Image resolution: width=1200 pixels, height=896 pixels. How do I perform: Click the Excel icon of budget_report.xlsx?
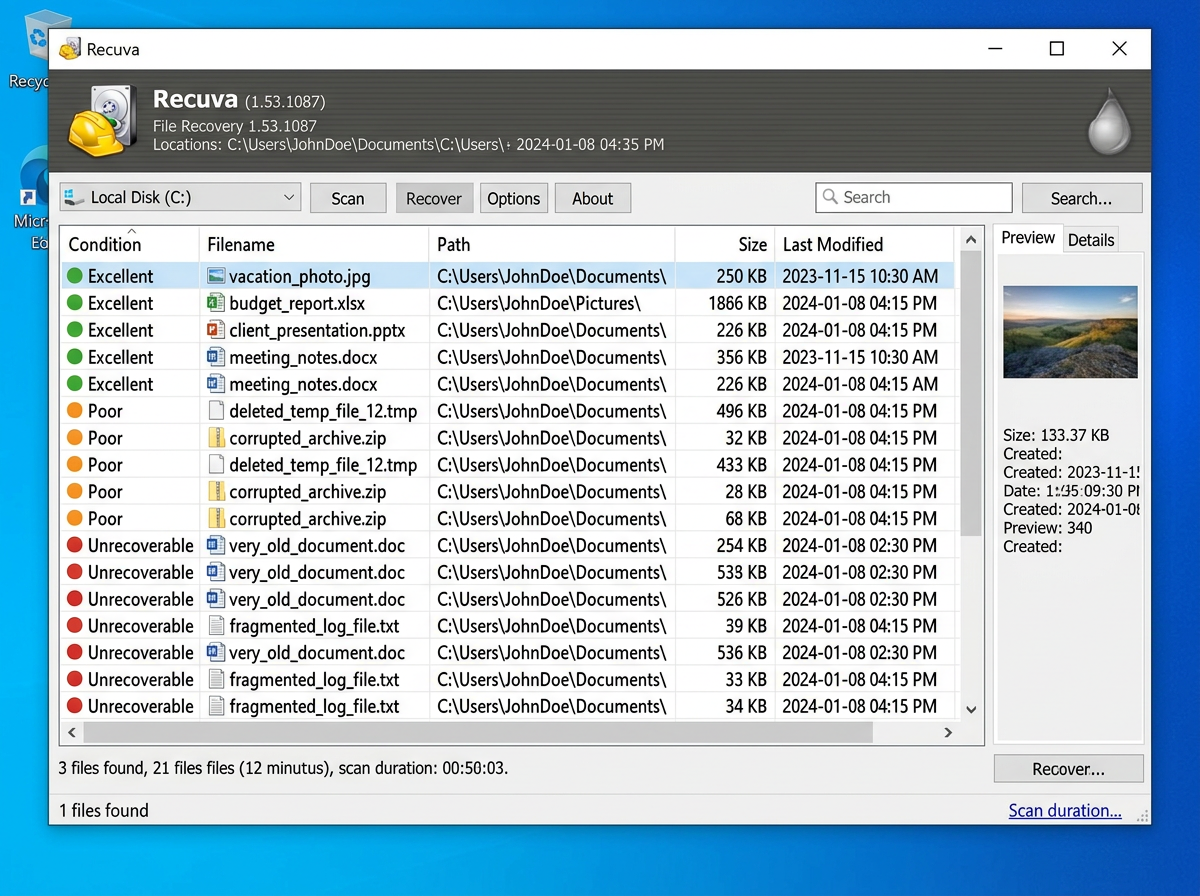click(215, 303)
